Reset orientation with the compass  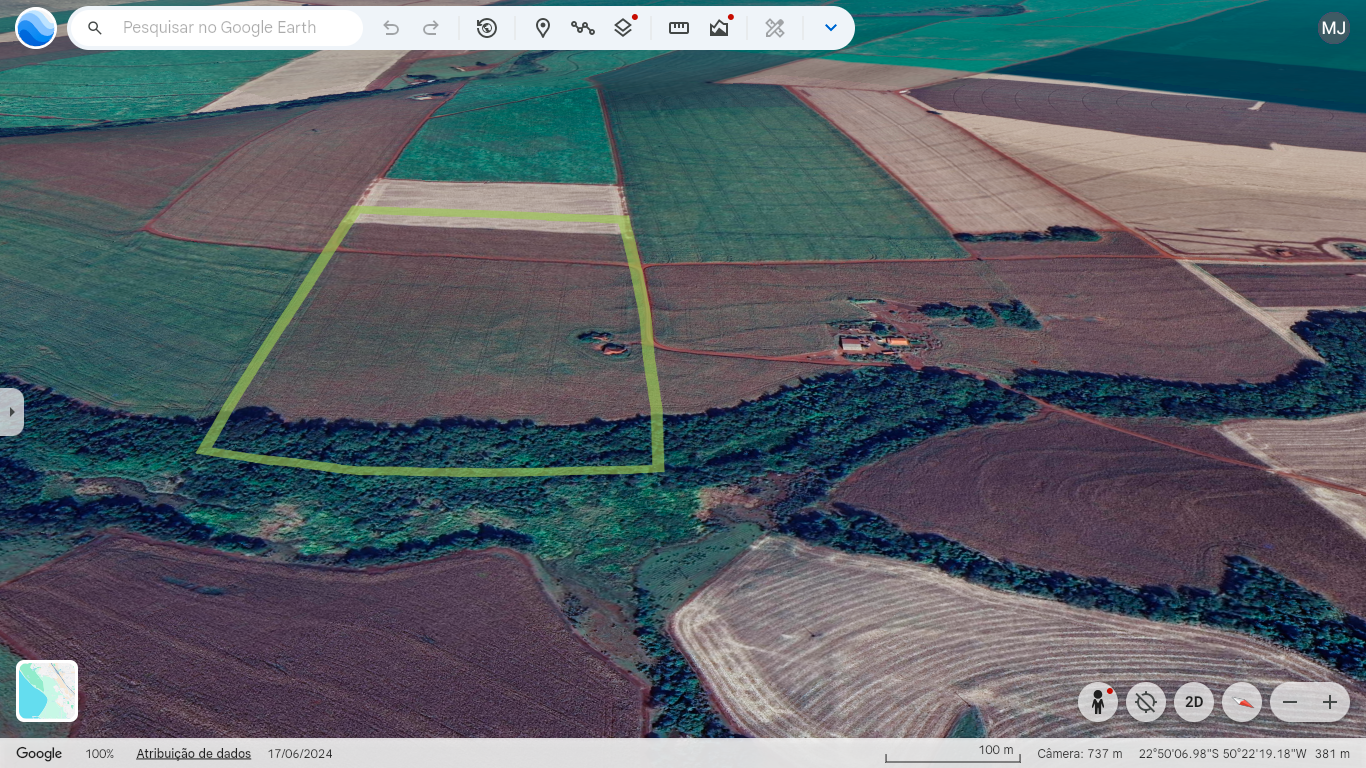click(x=1242, y=702)
